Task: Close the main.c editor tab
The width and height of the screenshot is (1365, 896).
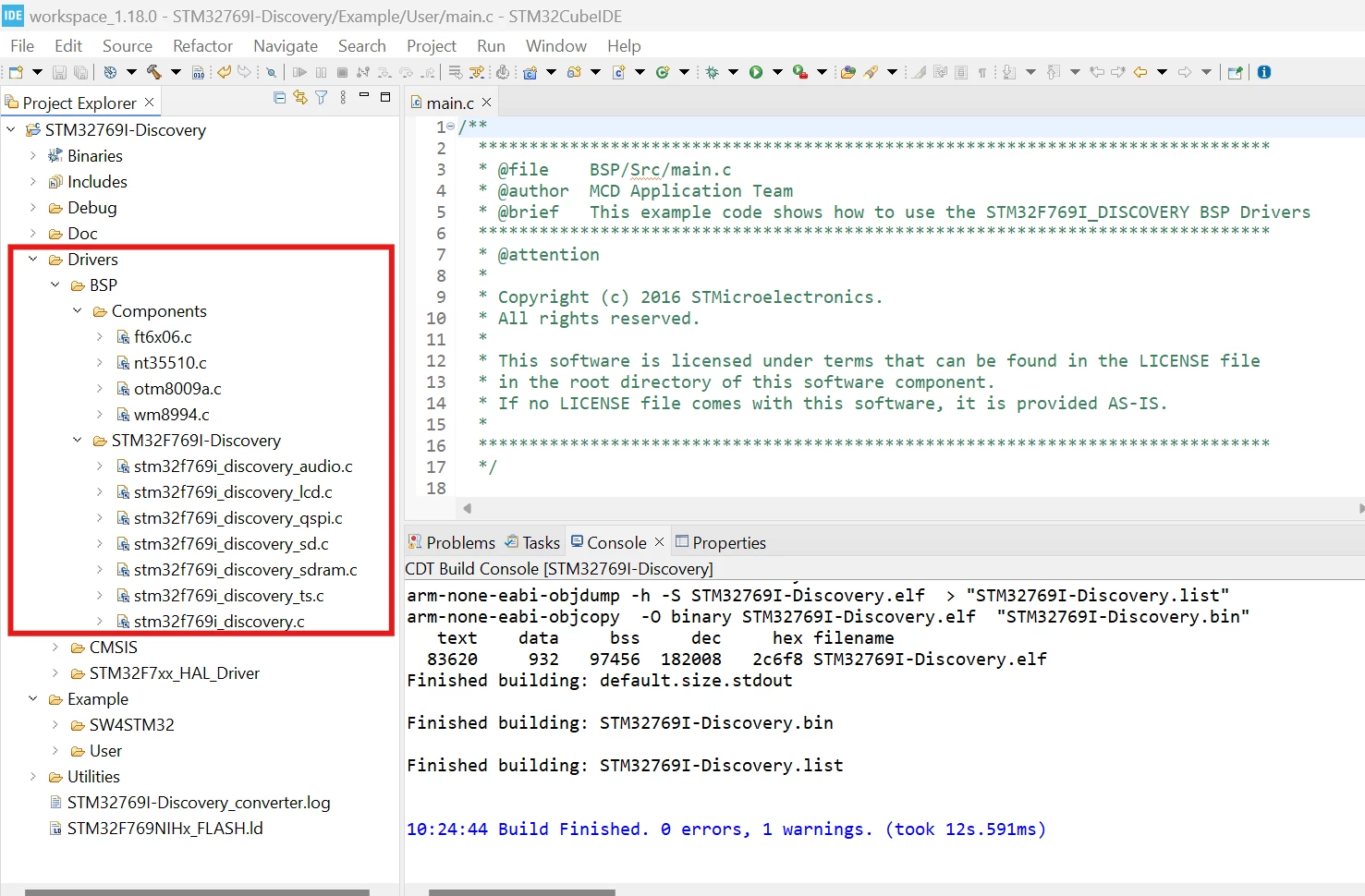Action: tap(486, 103)
